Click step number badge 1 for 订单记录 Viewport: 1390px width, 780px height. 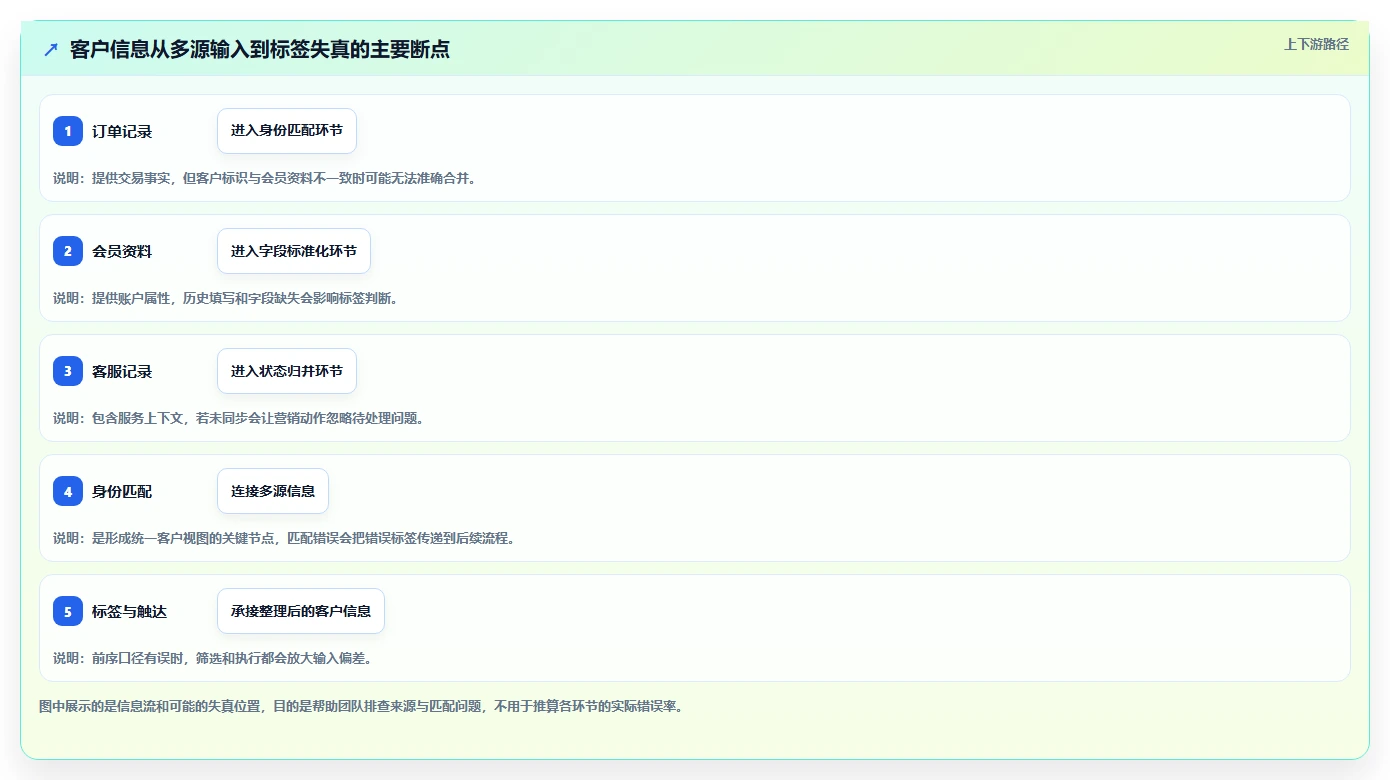[68, 131]
